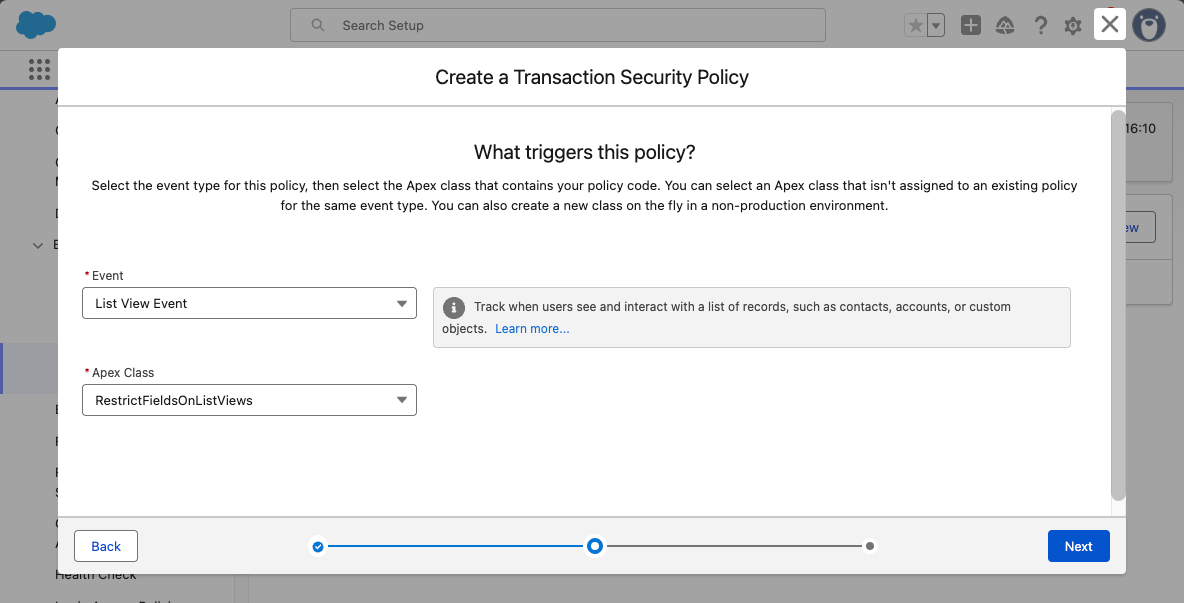Open the Learn more link
This screenshot has width=1184, height=603.
(532, 328)
